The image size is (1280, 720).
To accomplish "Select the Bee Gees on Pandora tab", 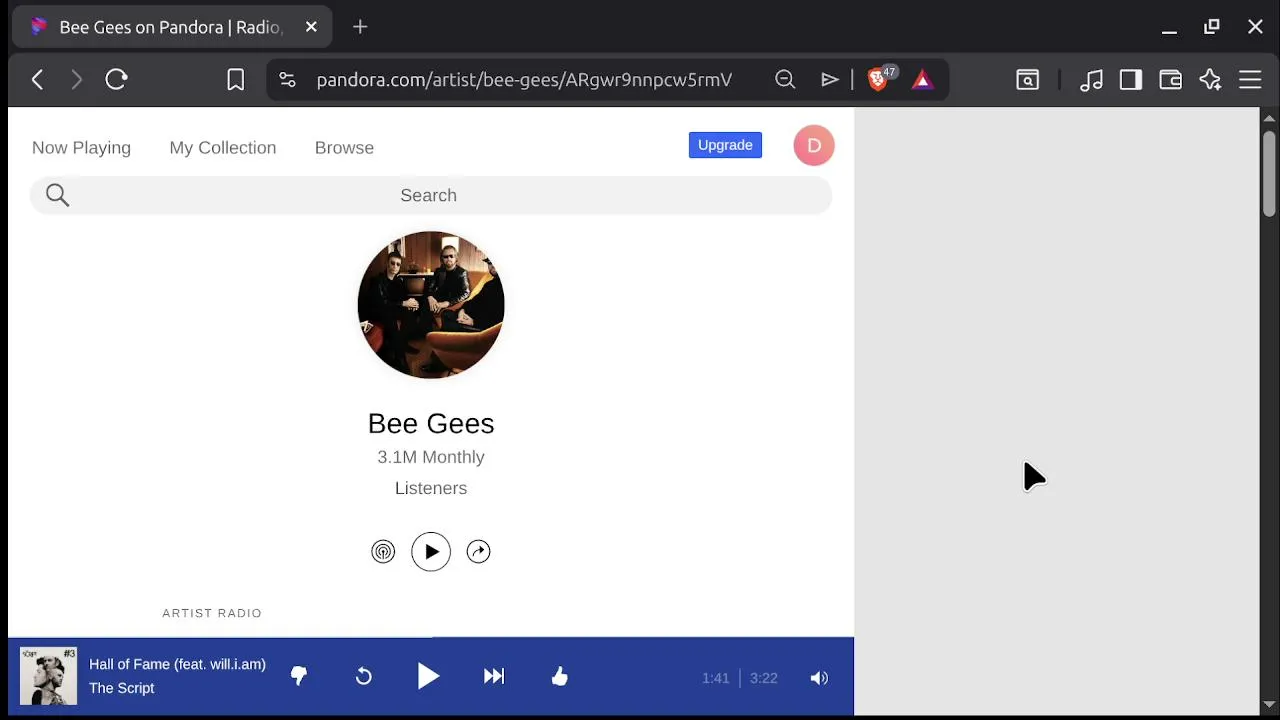I will point(170,27).
